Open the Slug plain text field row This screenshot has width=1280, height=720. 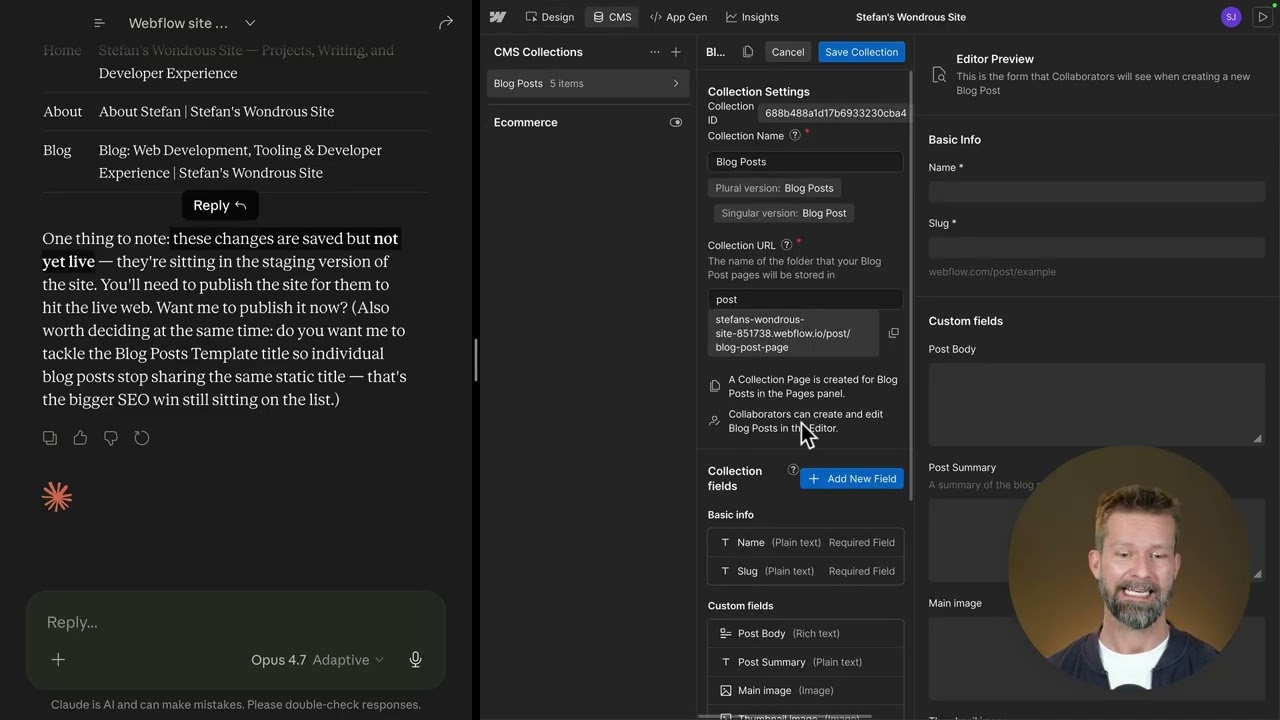tap(805, 571)
